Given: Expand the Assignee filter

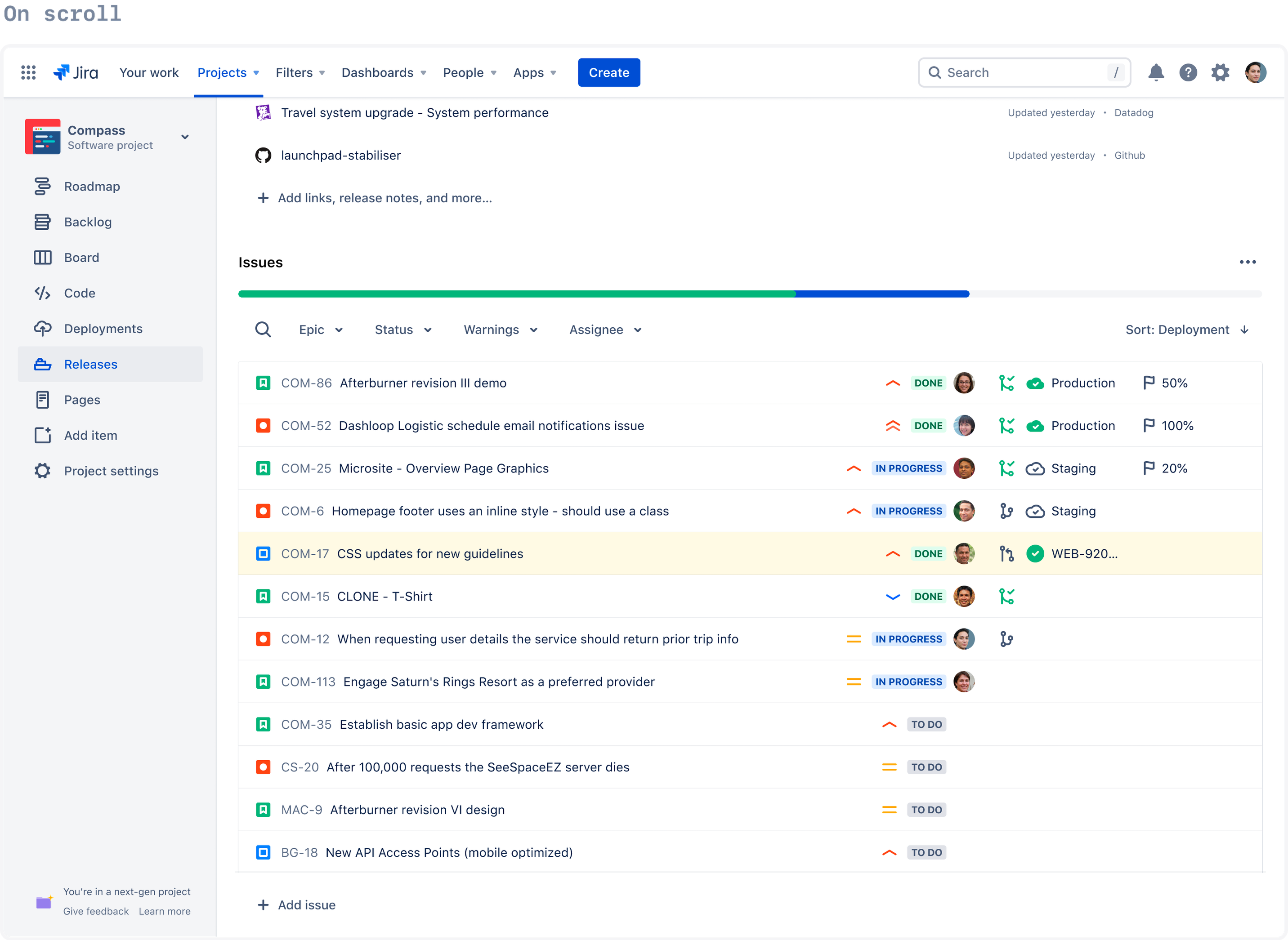Looking at the screenshot, I should coord(604,330).
